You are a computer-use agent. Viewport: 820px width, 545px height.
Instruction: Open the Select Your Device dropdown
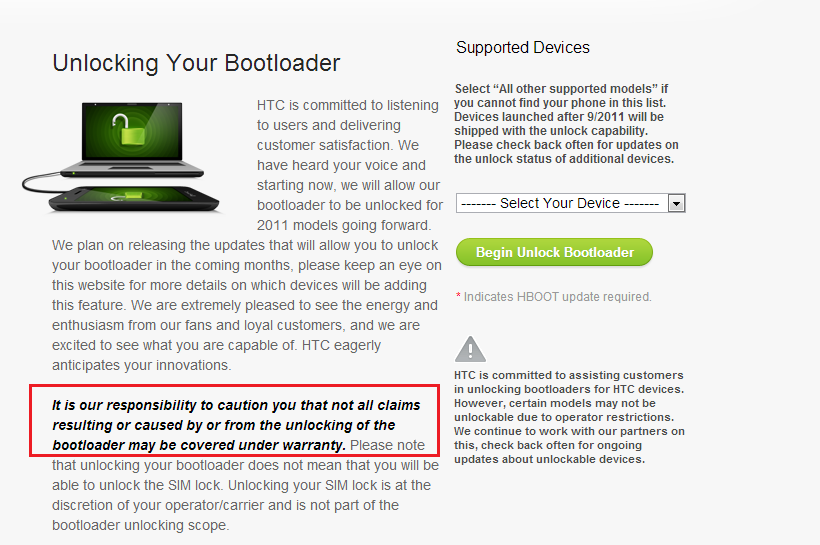(571, 203)
